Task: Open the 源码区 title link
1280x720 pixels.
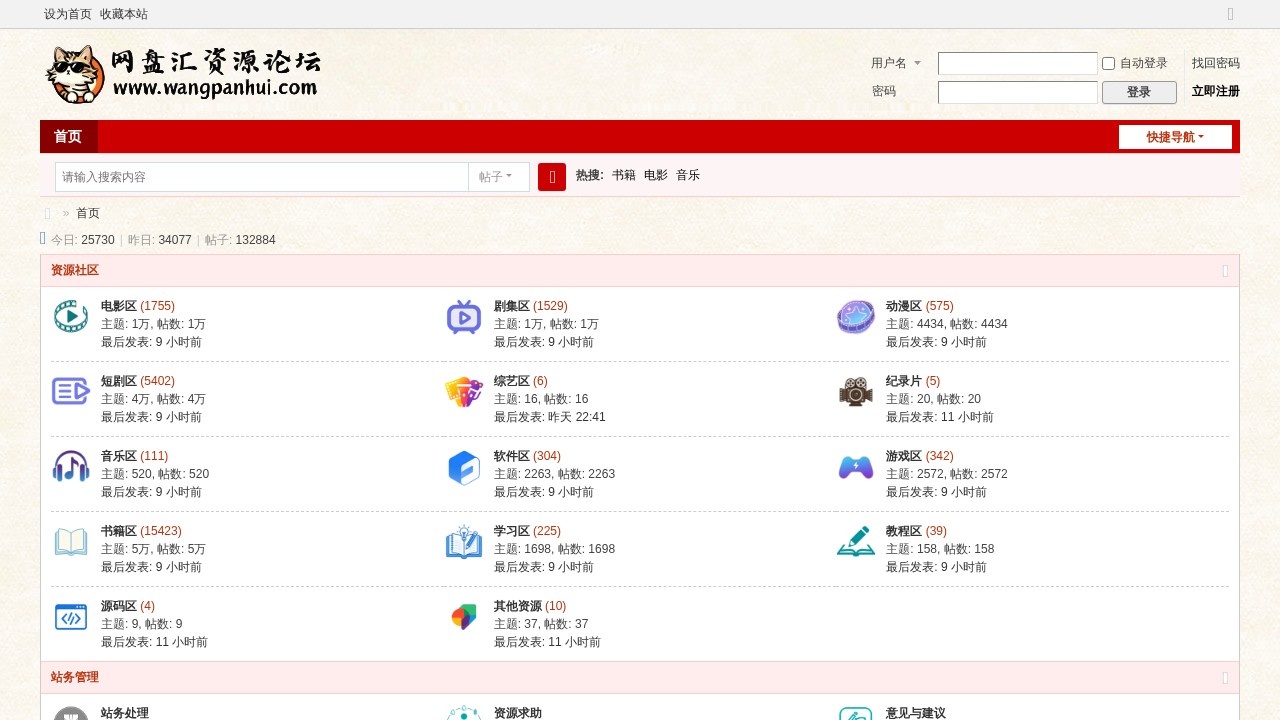Action: click(119, 606)
